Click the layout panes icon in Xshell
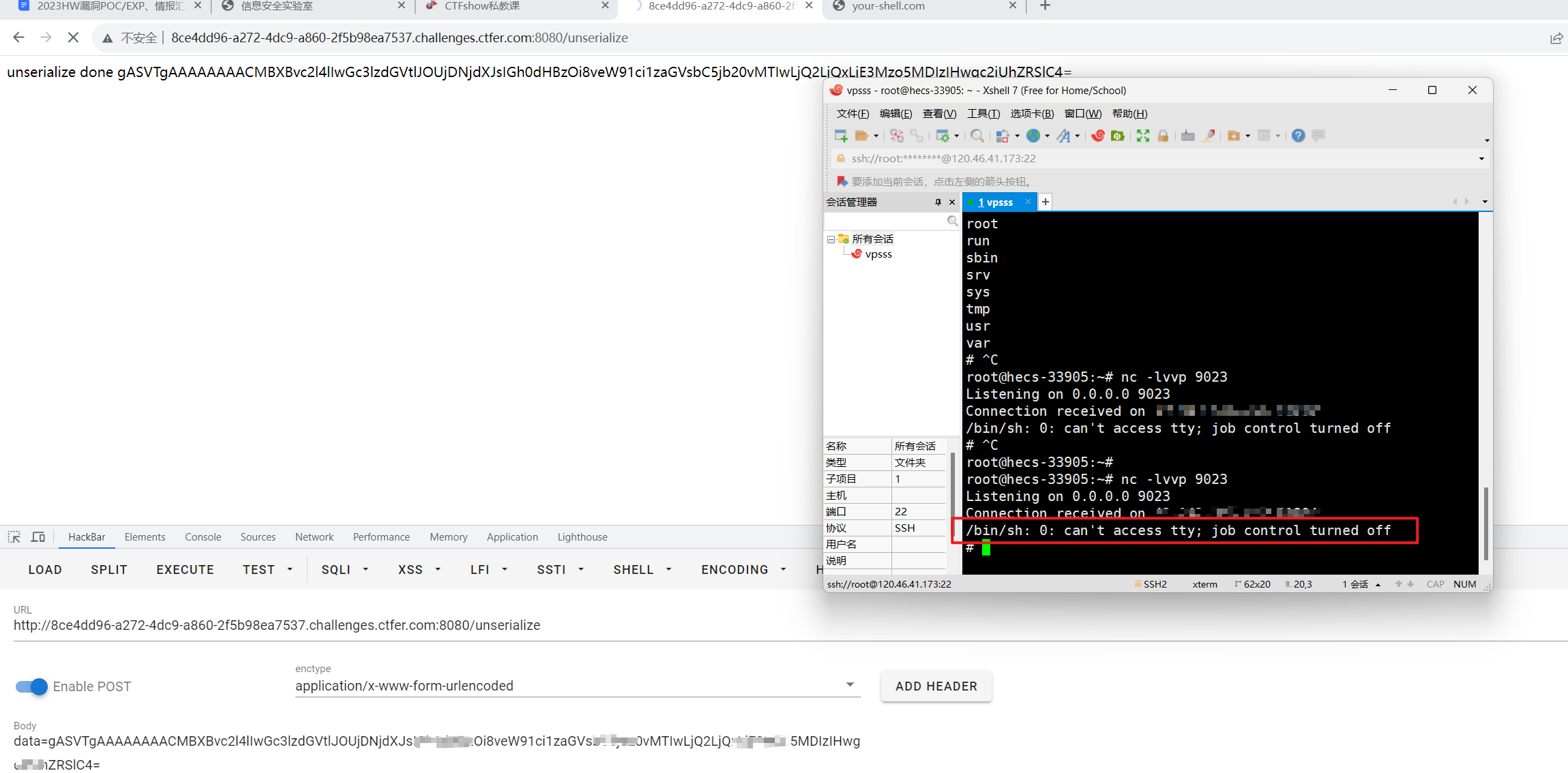 1264,136
